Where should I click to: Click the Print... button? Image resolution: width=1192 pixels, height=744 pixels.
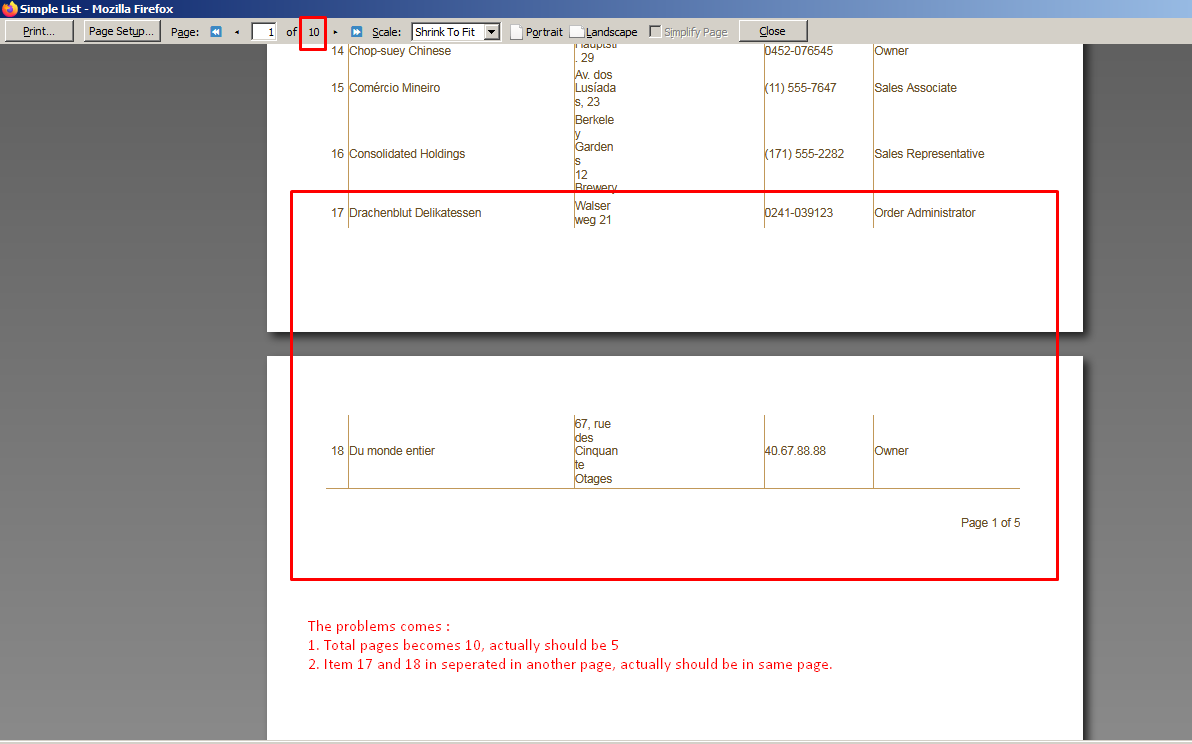(x=39, y=31)
